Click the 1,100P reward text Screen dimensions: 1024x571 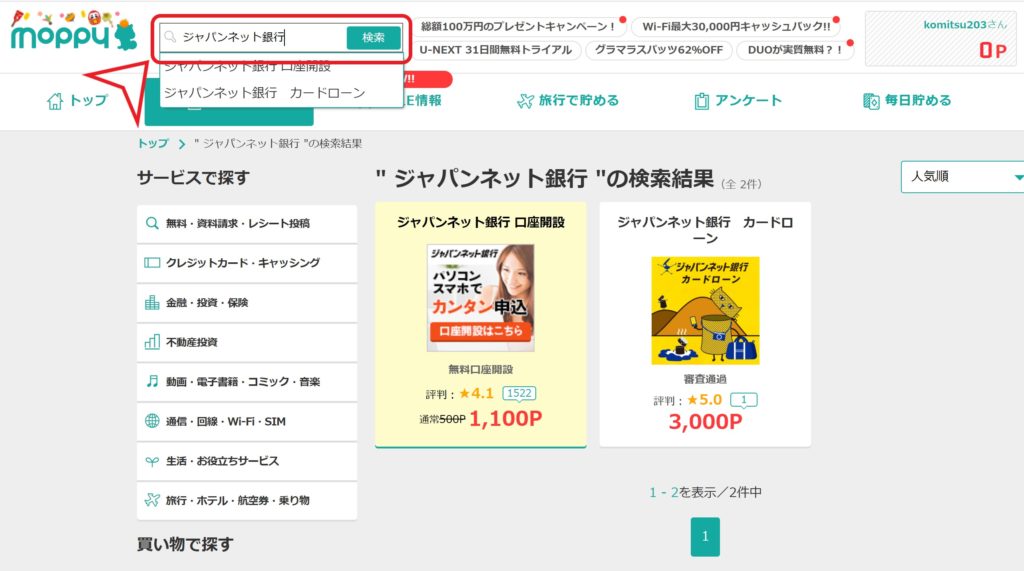click(x=505, y=418)
